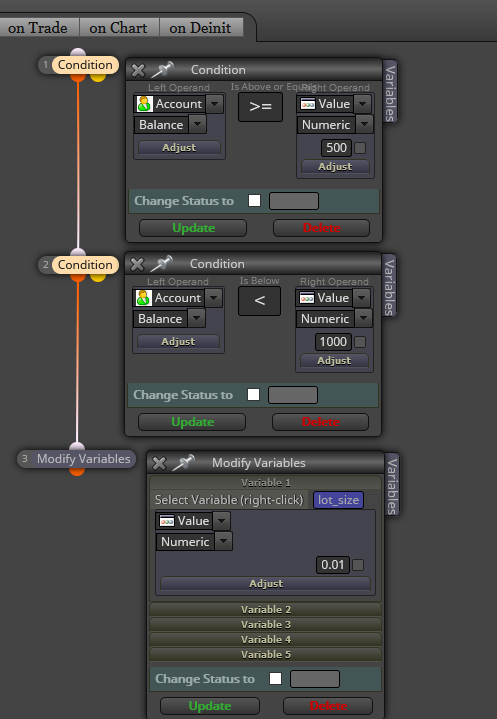Switch to the on Chart tab

(x=119, y=28)
